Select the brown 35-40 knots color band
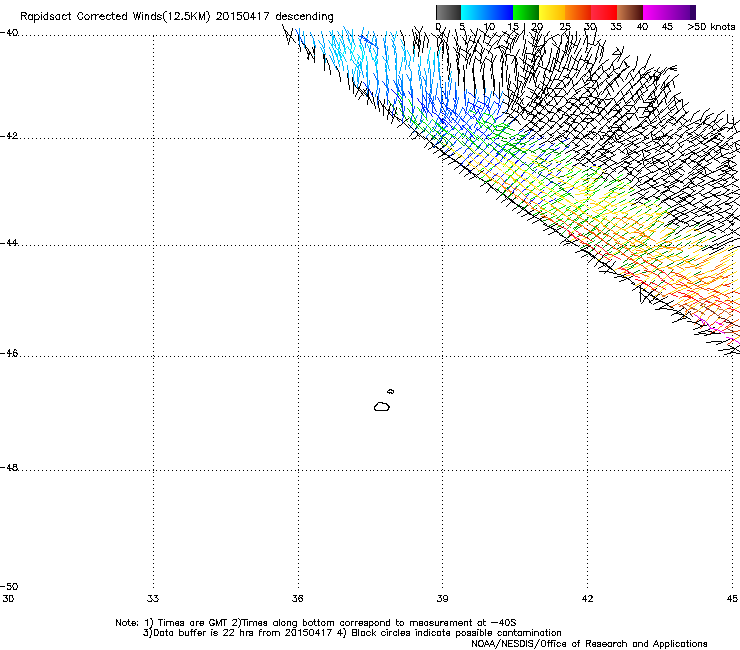This screenshot has width=740, height=650. [630, 12]
